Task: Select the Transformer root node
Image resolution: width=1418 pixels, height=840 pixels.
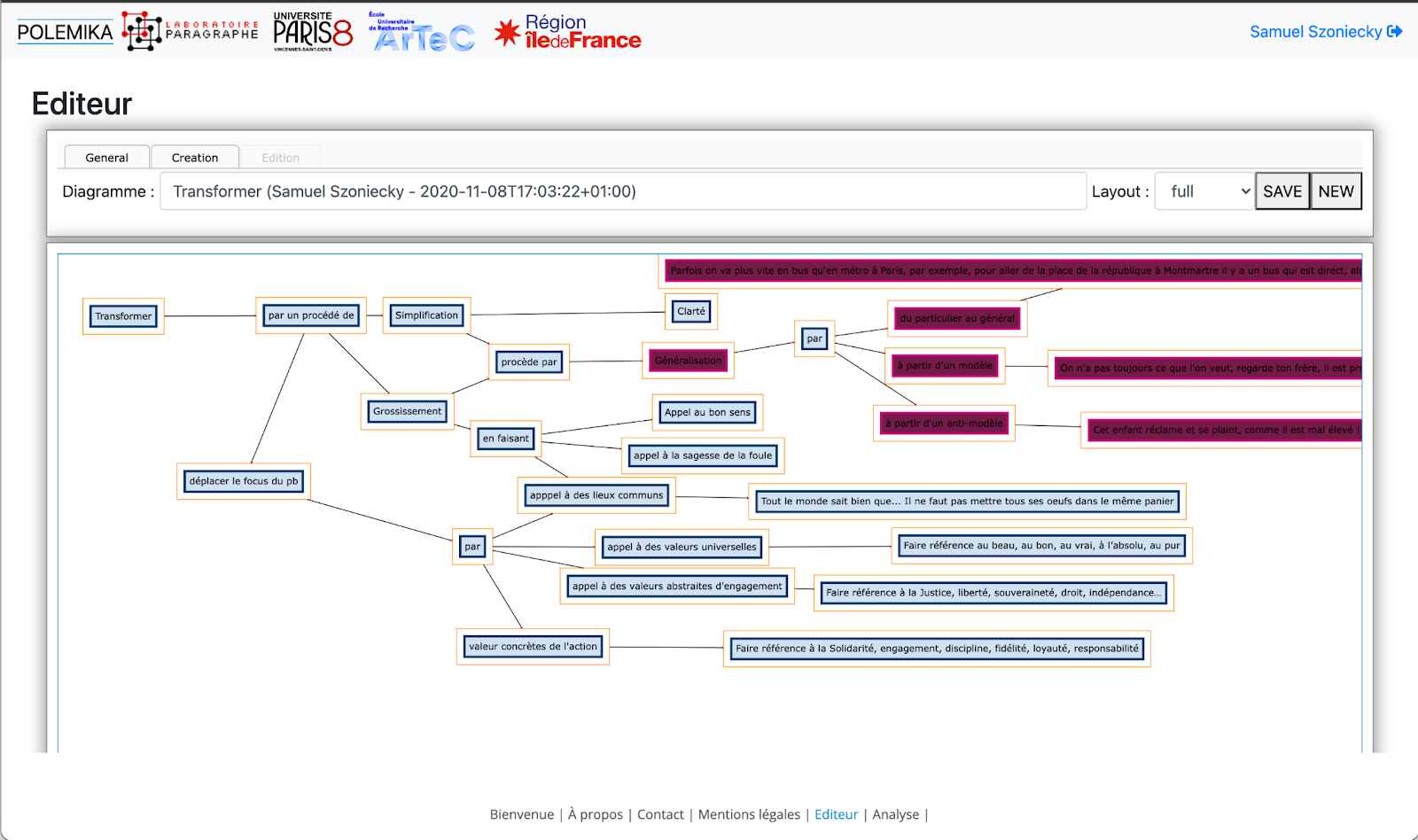Action: [123, 316]
